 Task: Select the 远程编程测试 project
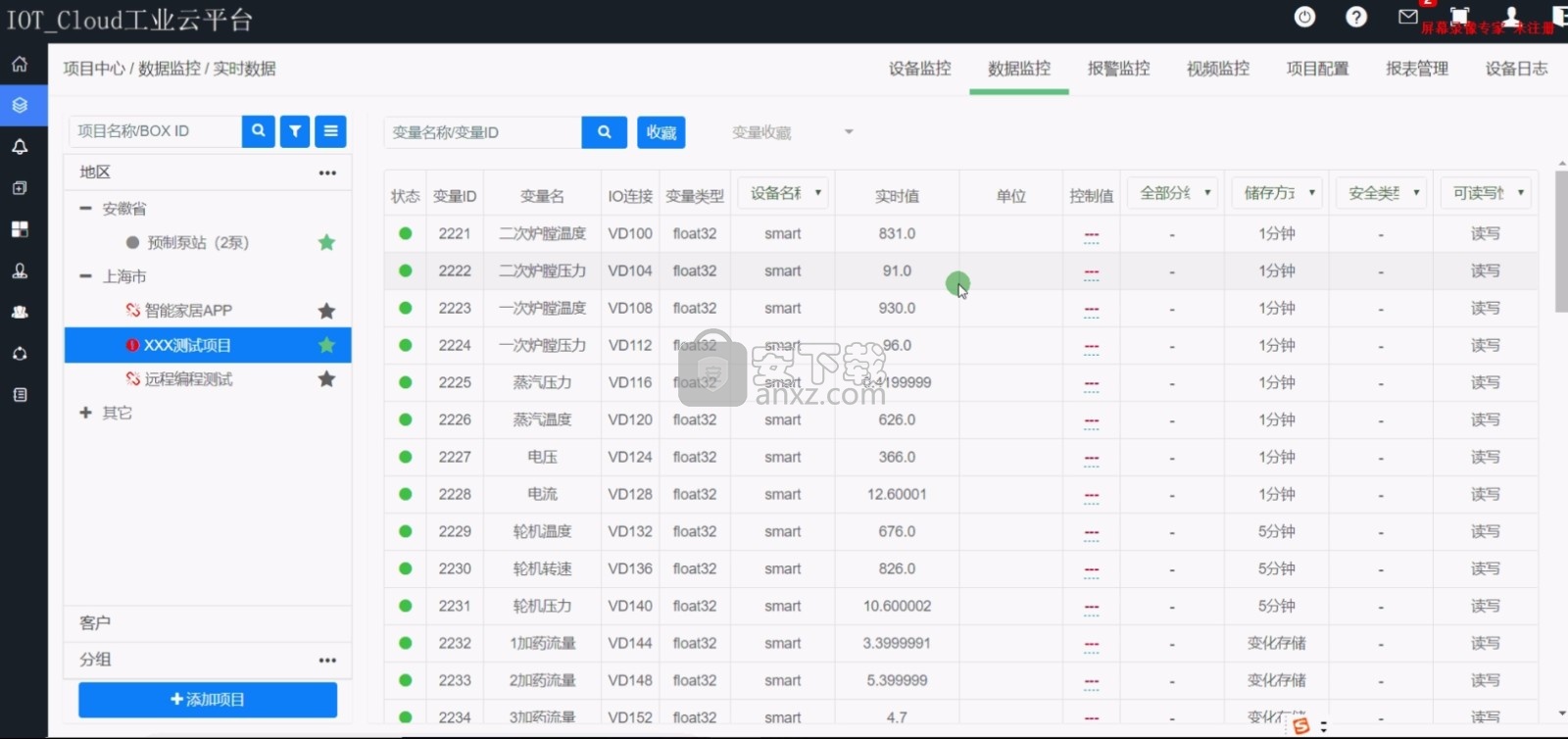pos(188,379)
